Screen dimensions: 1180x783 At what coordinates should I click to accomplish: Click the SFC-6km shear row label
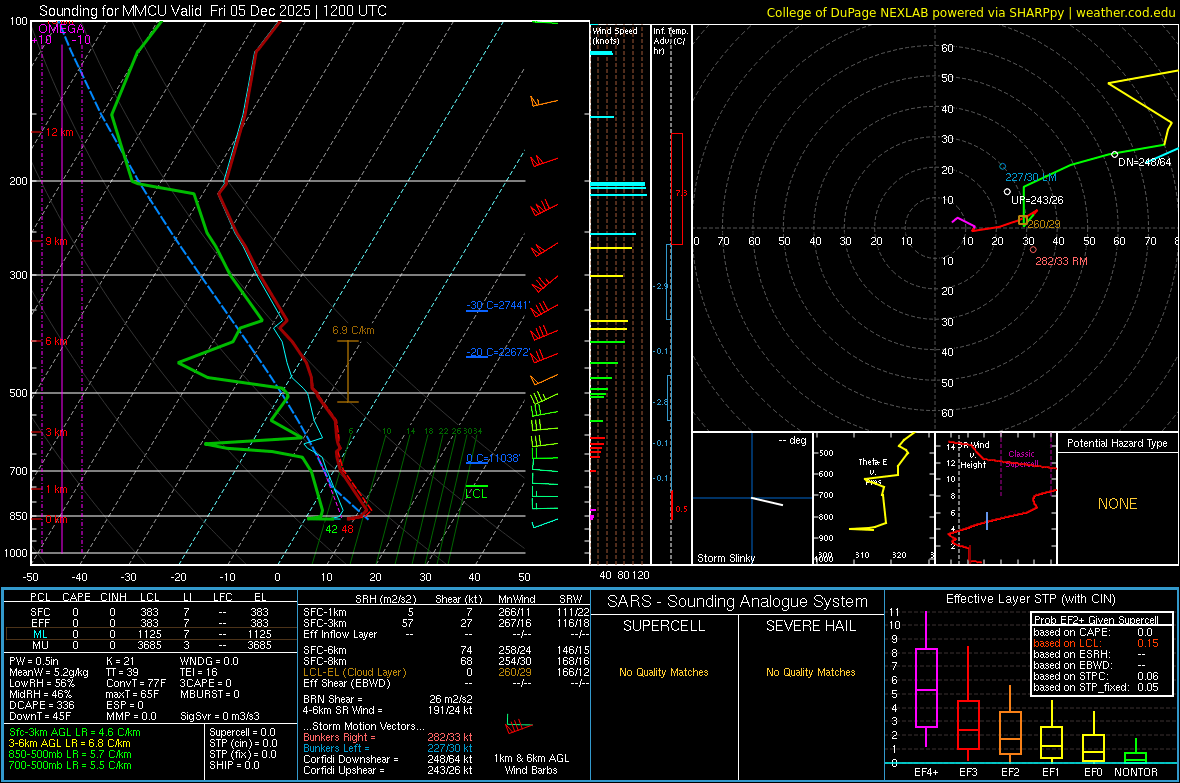324,650
